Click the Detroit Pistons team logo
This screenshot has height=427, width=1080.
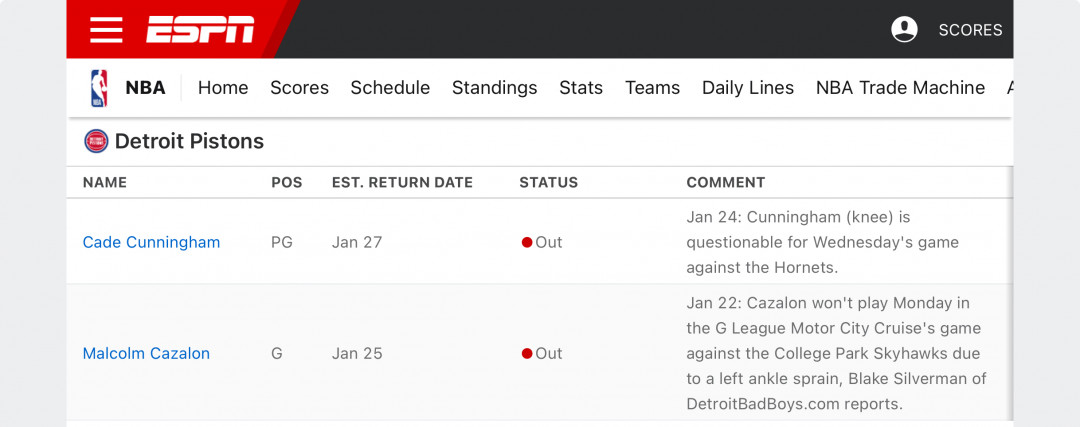[x=96, y=141]
